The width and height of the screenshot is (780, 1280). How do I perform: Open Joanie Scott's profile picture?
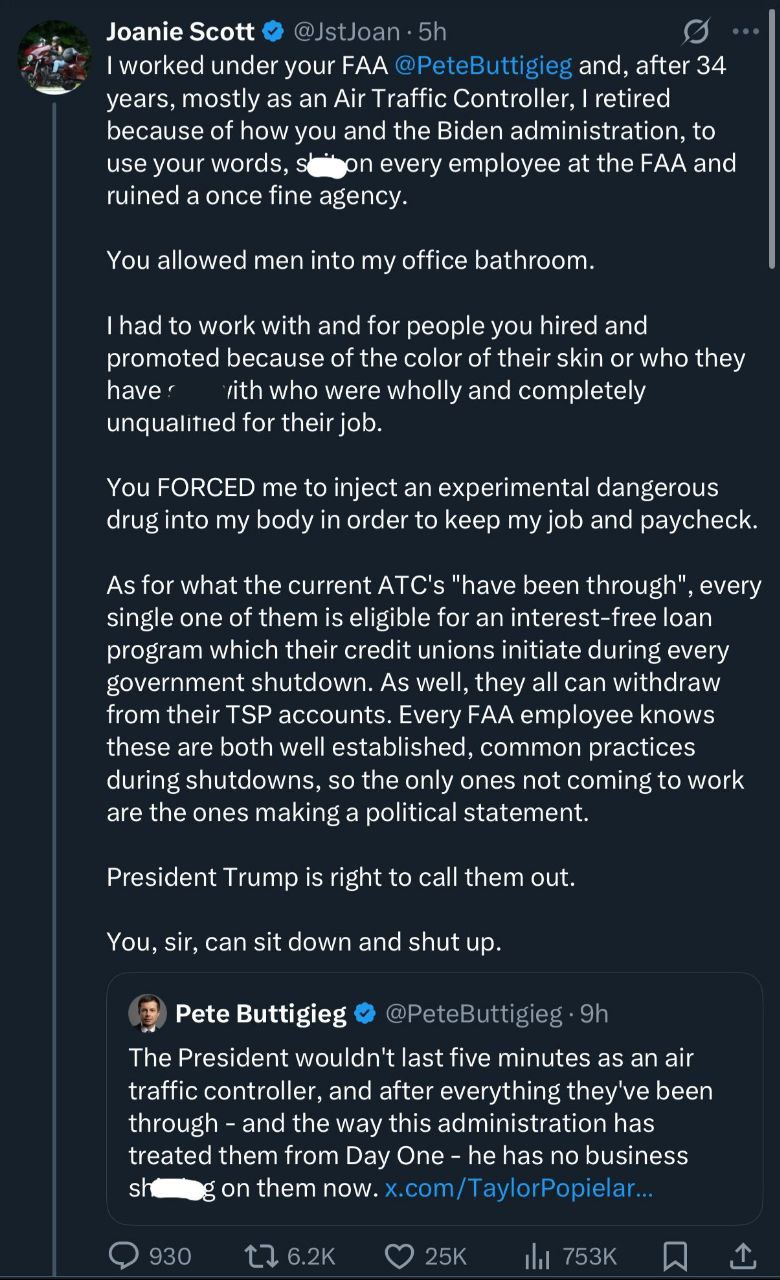click(x=54, y=57)
